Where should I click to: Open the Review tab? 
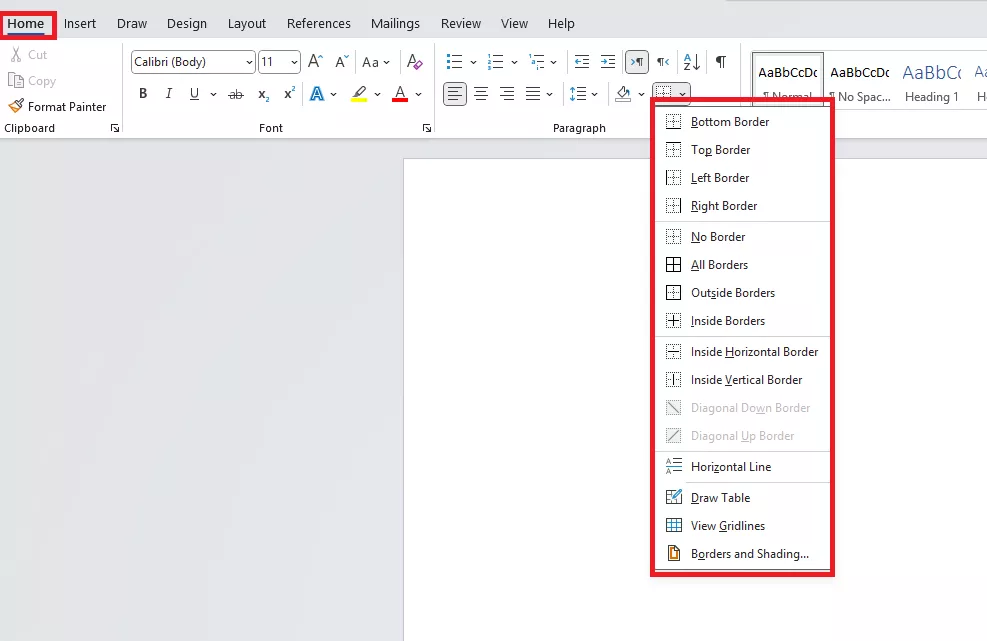(461, 23)
